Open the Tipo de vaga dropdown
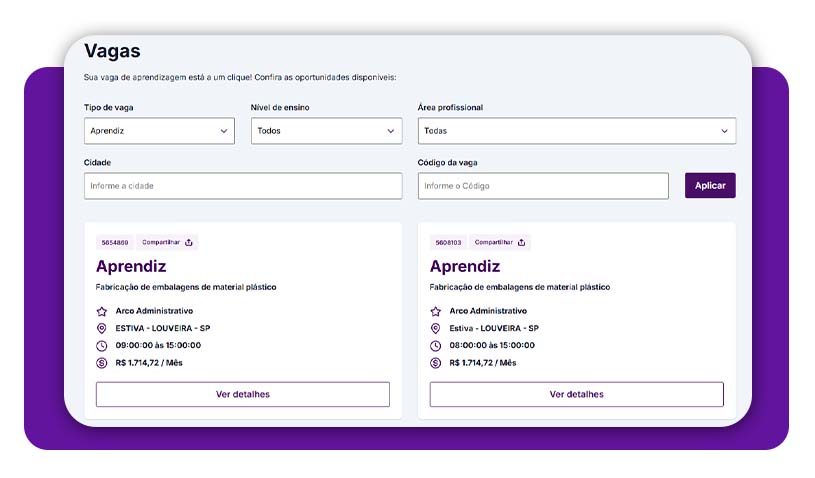Image resolution: width=815 pixels, height=478 pixels. [x=159, y=131]
